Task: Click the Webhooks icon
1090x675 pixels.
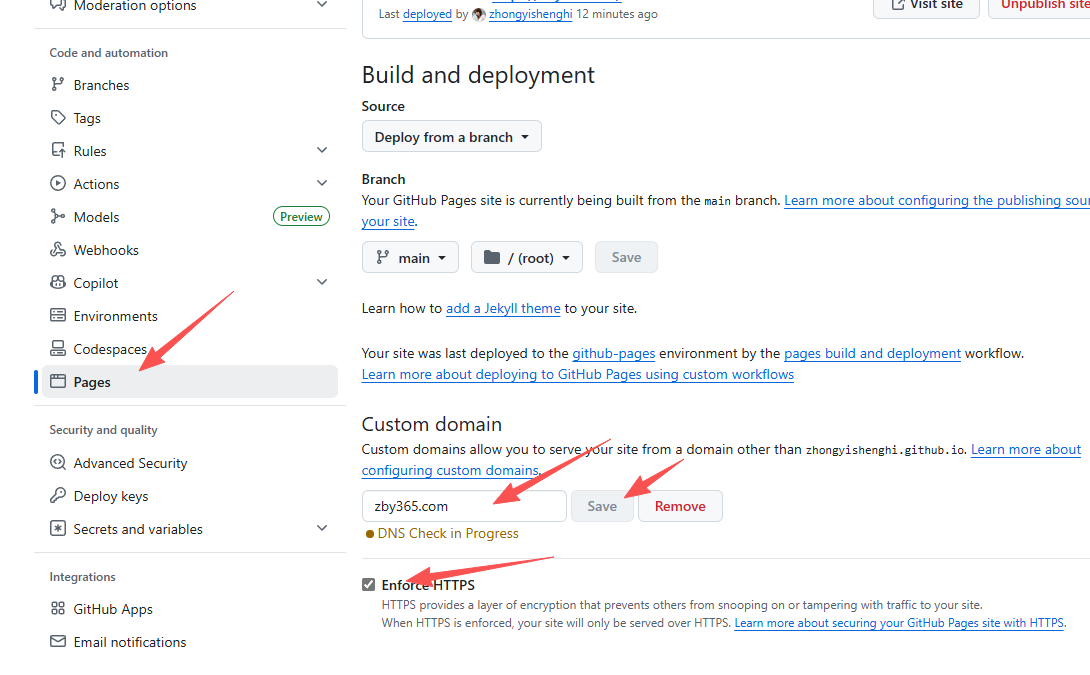Action: click(x=58, y=250)
